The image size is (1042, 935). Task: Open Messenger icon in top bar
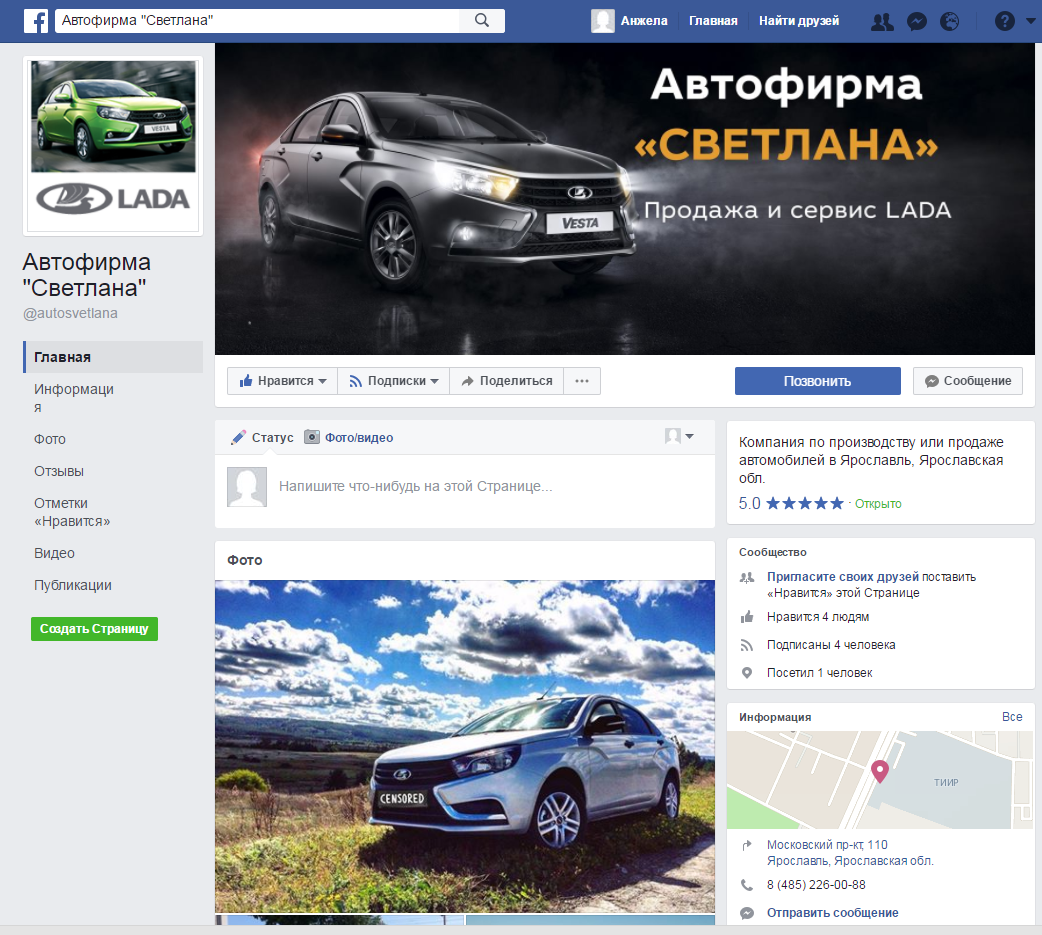point(916,22)
